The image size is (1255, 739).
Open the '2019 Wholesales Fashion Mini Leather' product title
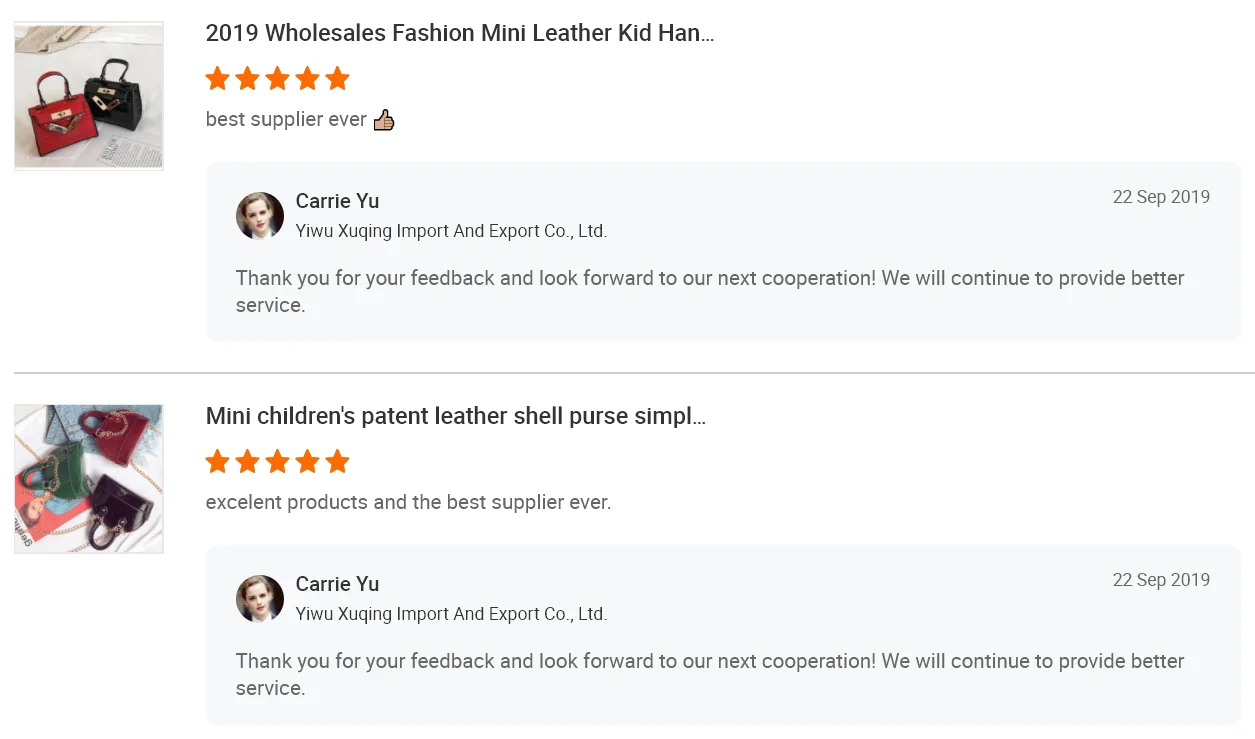point(460,33)
